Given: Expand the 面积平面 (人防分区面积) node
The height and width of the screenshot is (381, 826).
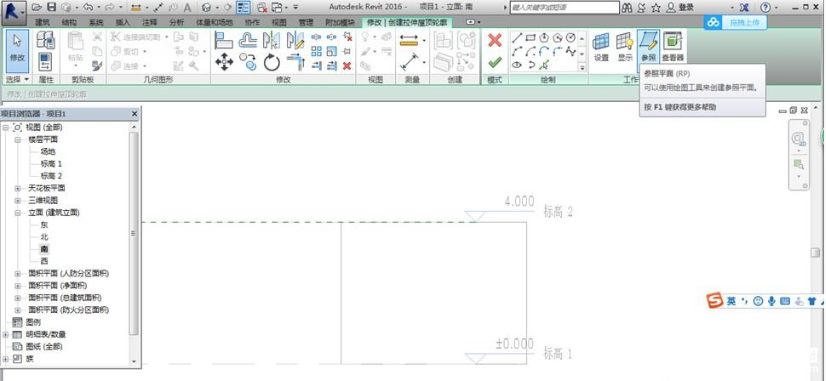Looking at the screenshot, I should (17, 273).
